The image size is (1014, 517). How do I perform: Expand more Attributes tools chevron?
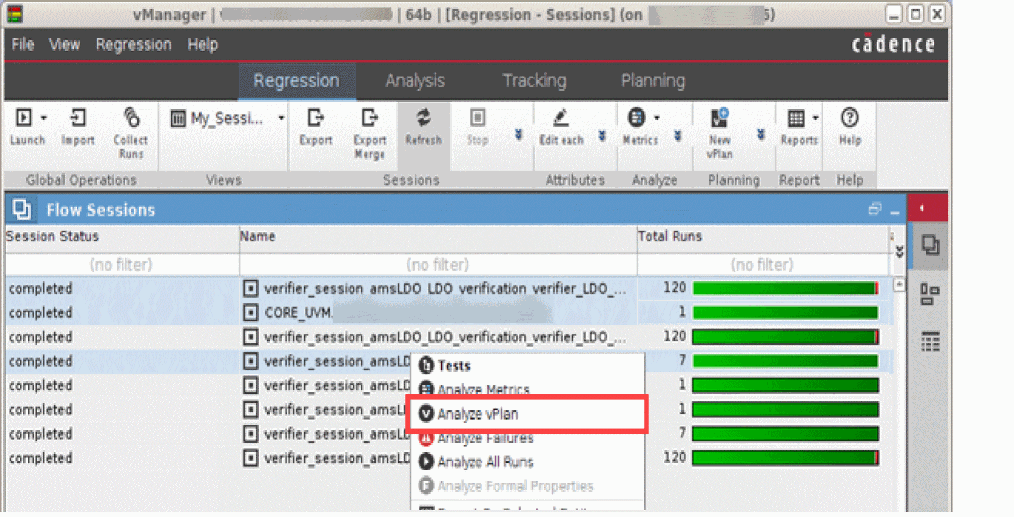tap(602, 135)
